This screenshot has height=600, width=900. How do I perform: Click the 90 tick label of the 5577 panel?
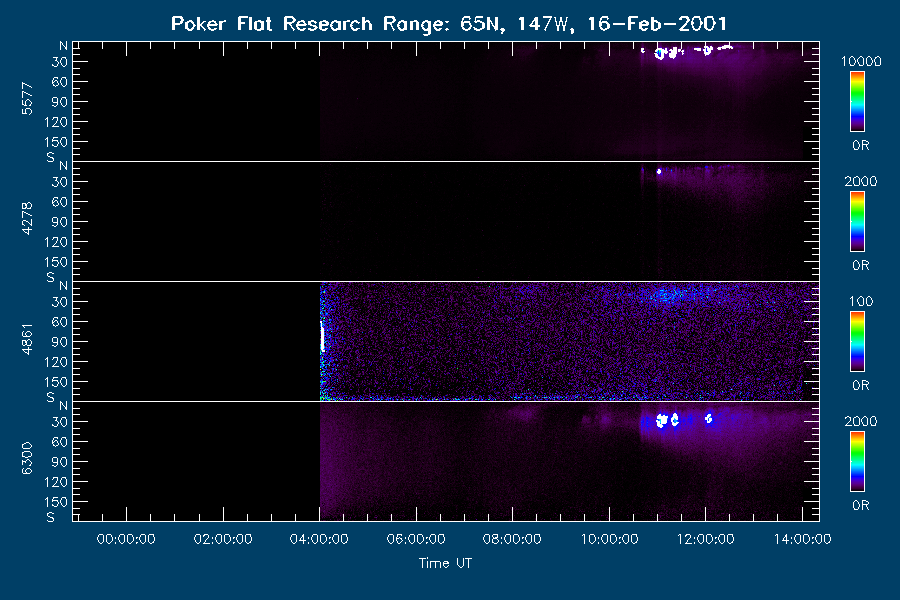[x=60, y=102]
